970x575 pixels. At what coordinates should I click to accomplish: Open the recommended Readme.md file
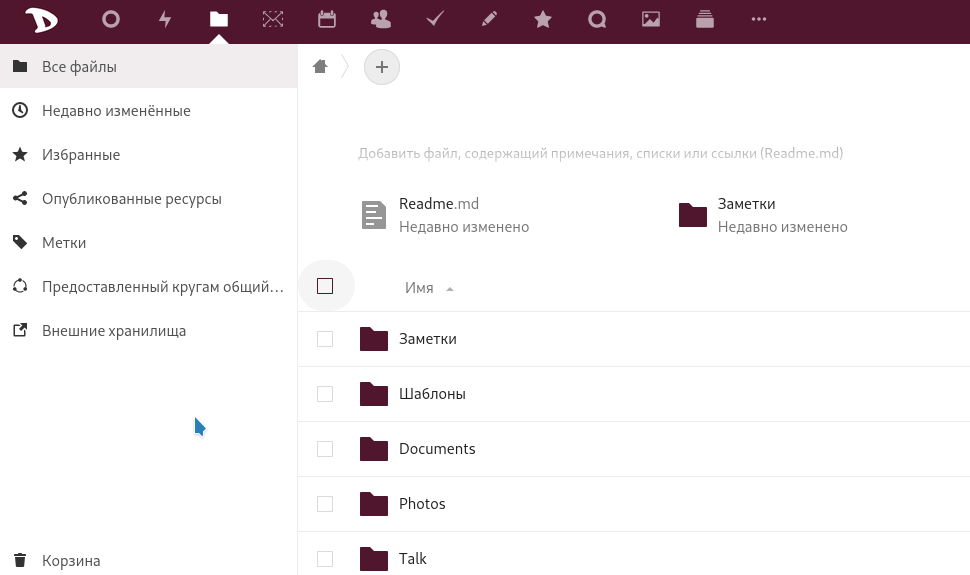438,204
